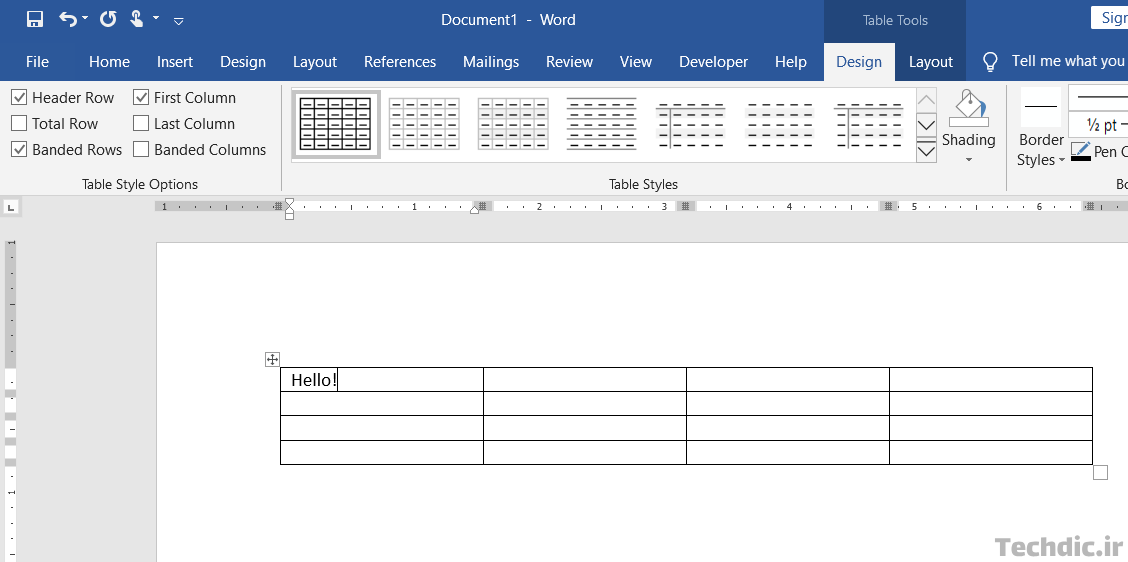Click the hanging indent marker on ruler
The width and height of the screenshot is (1128, 562).
tap(289, 210)
